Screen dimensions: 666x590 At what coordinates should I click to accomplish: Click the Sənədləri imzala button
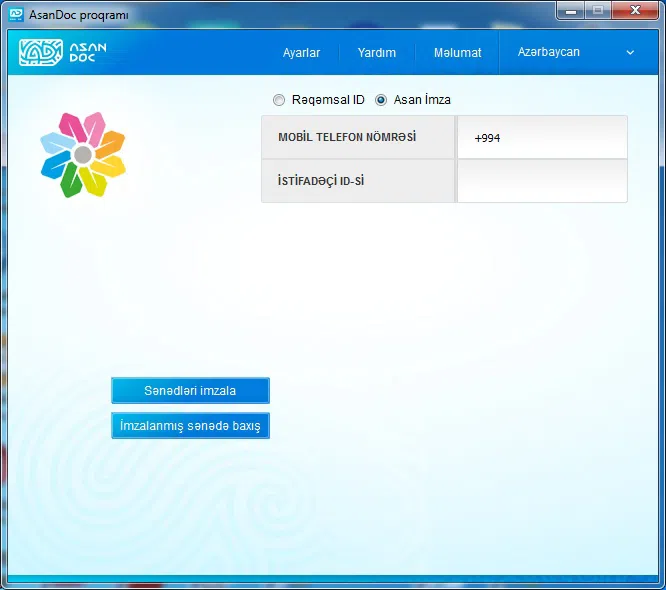click(190, 390)
